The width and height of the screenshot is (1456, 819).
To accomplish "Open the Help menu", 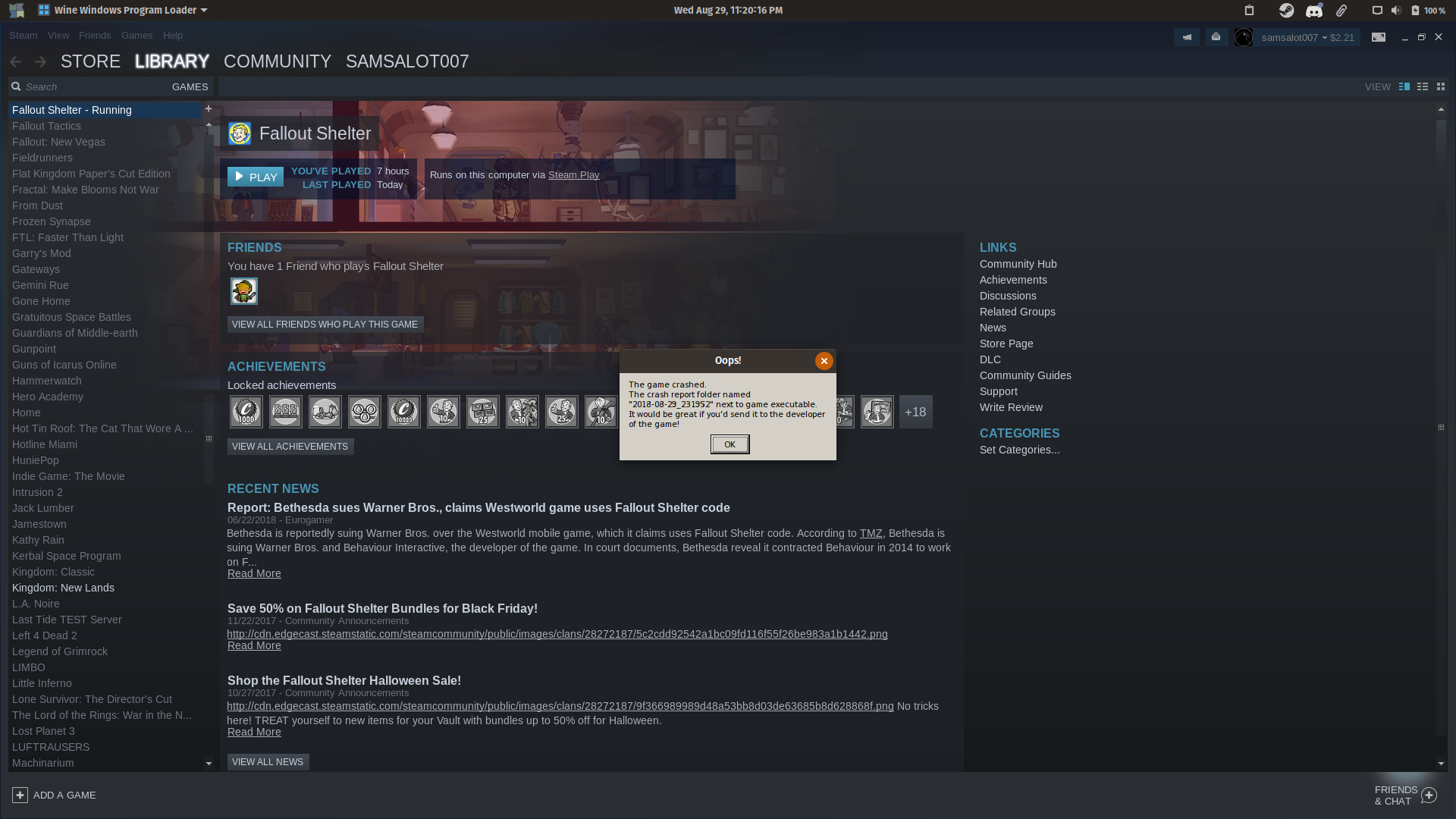I will 173,36.
